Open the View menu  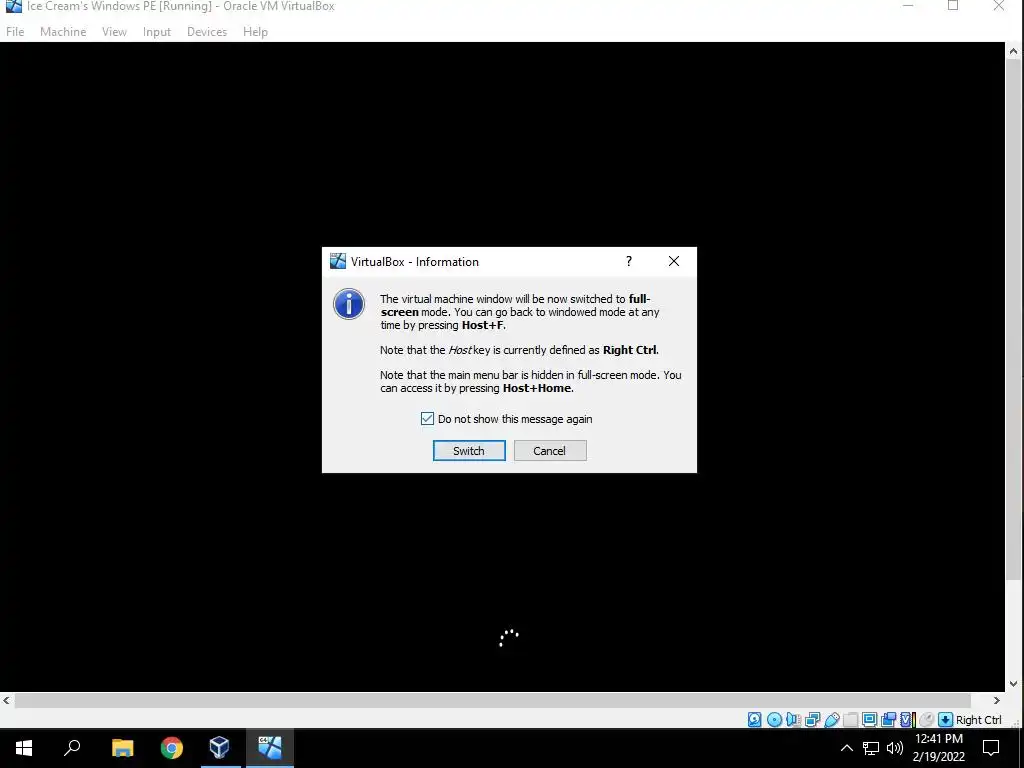(x=114, y=31)
